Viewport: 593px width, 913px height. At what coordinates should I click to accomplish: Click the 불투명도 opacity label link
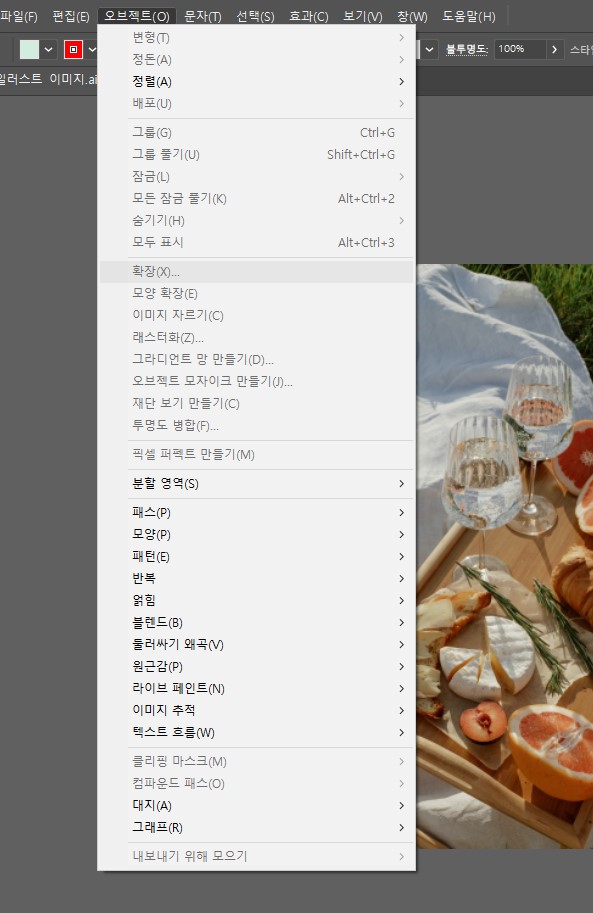[x=467, y=49]
